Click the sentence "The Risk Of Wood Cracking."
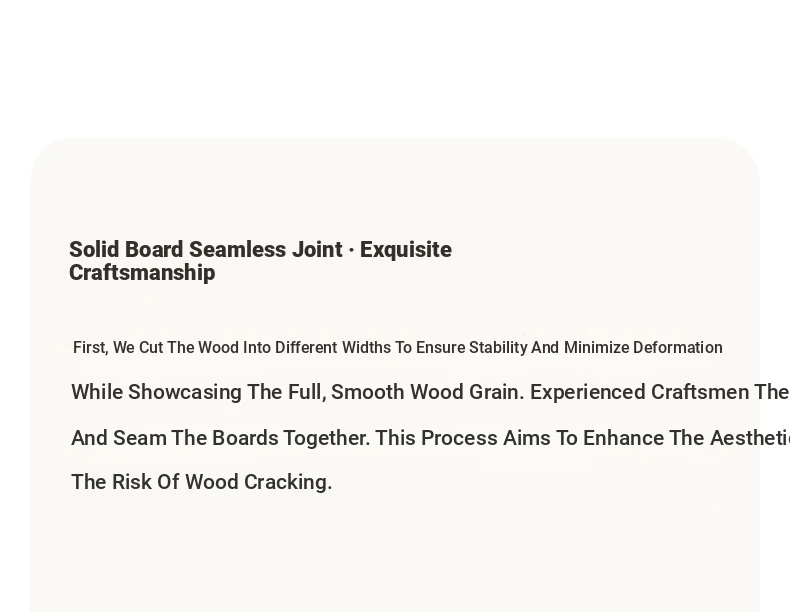This screenshot has width=790, height=612. (202, 482)
